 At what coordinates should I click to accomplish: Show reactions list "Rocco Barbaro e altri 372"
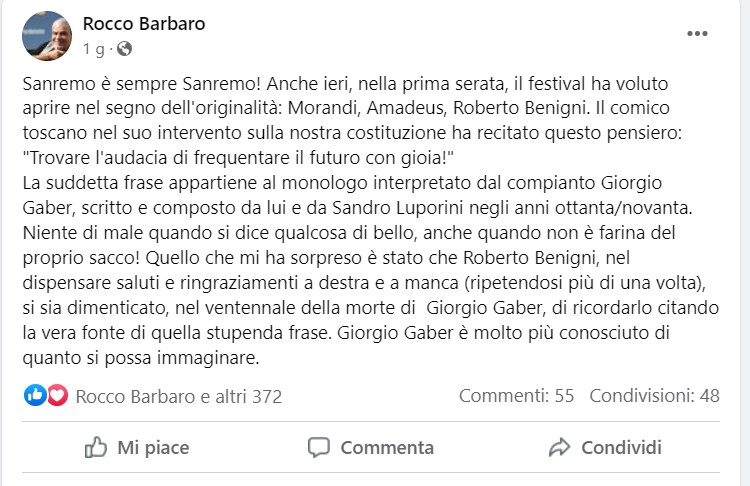tap(178, 396)
